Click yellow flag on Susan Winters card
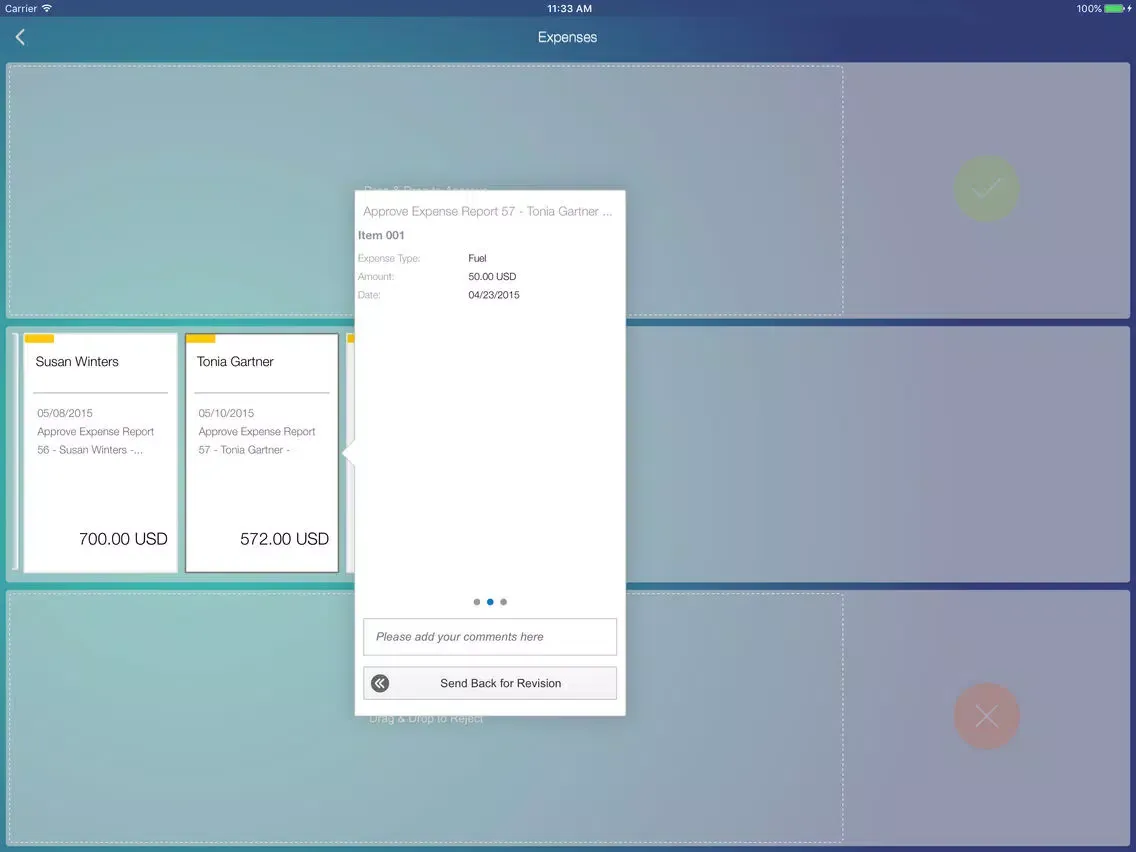This screenshot has width=1136, height=852. click(x=39, y=339)
